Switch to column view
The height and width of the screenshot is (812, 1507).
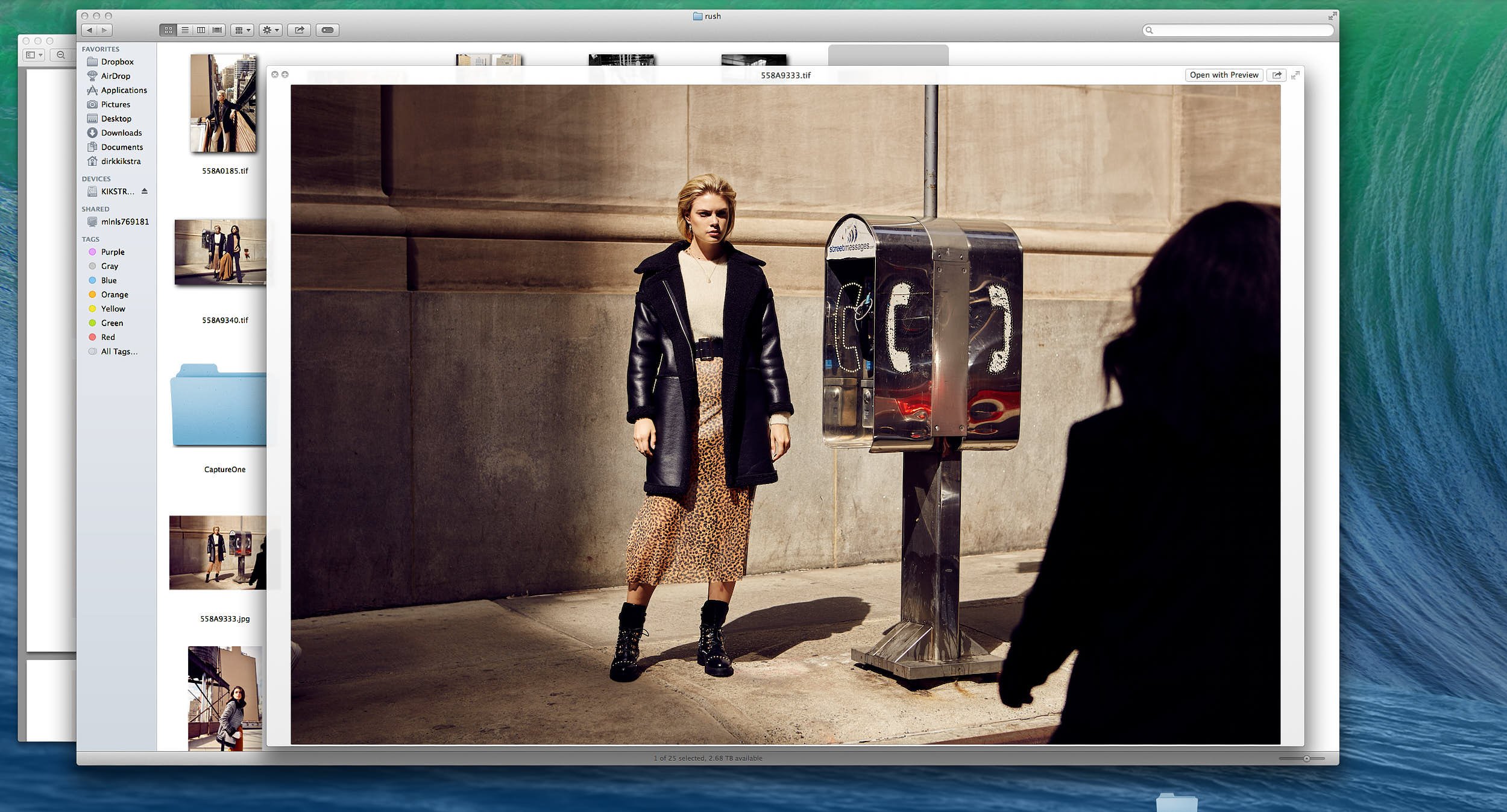201,30
